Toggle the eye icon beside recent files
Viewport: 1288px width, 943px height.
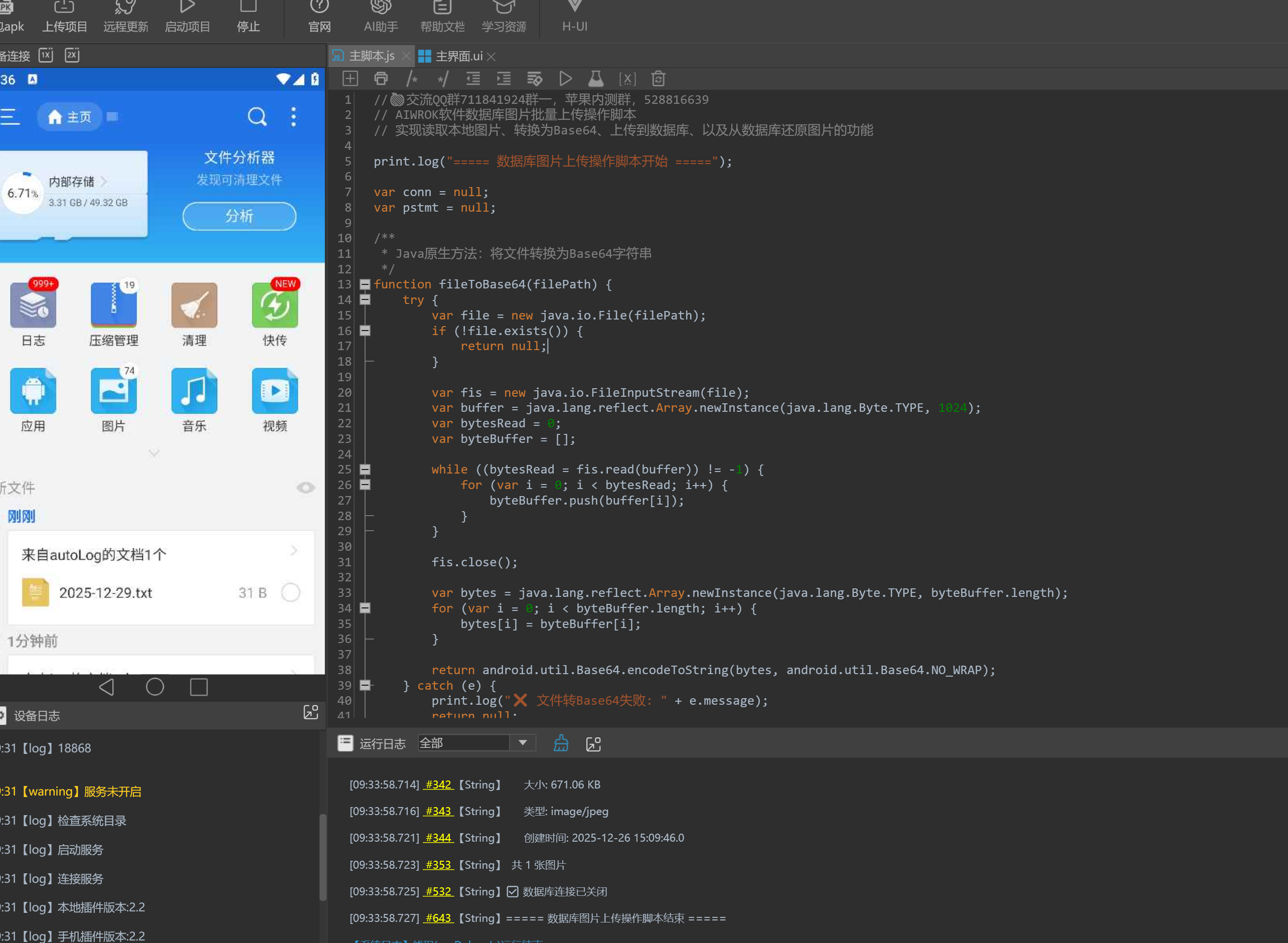point(306,488)
